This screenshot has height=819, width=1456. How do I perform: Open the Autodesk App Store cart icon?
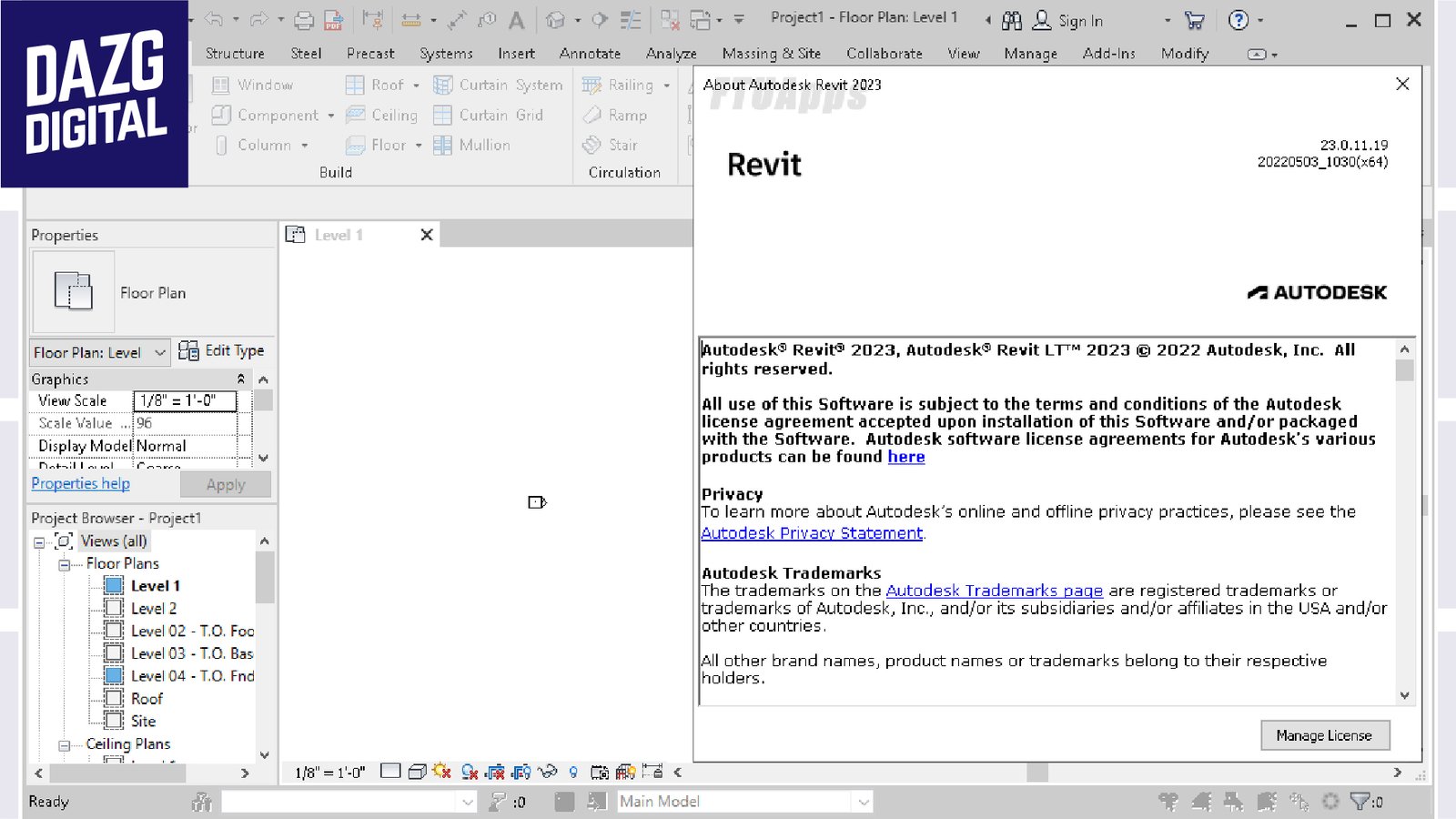[x=1195, y=20]
